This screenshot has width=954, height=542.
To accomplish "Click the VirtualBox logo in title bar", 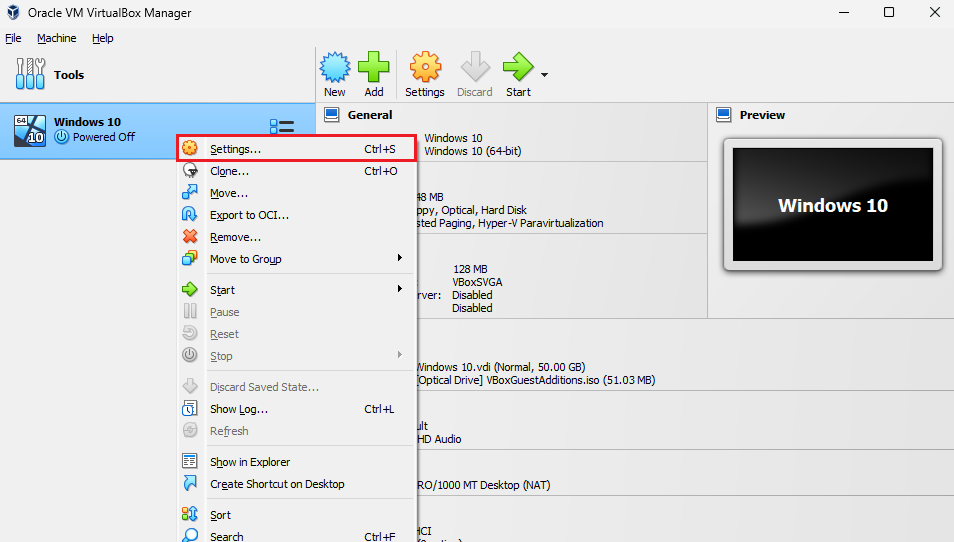I will pos(13,13).
